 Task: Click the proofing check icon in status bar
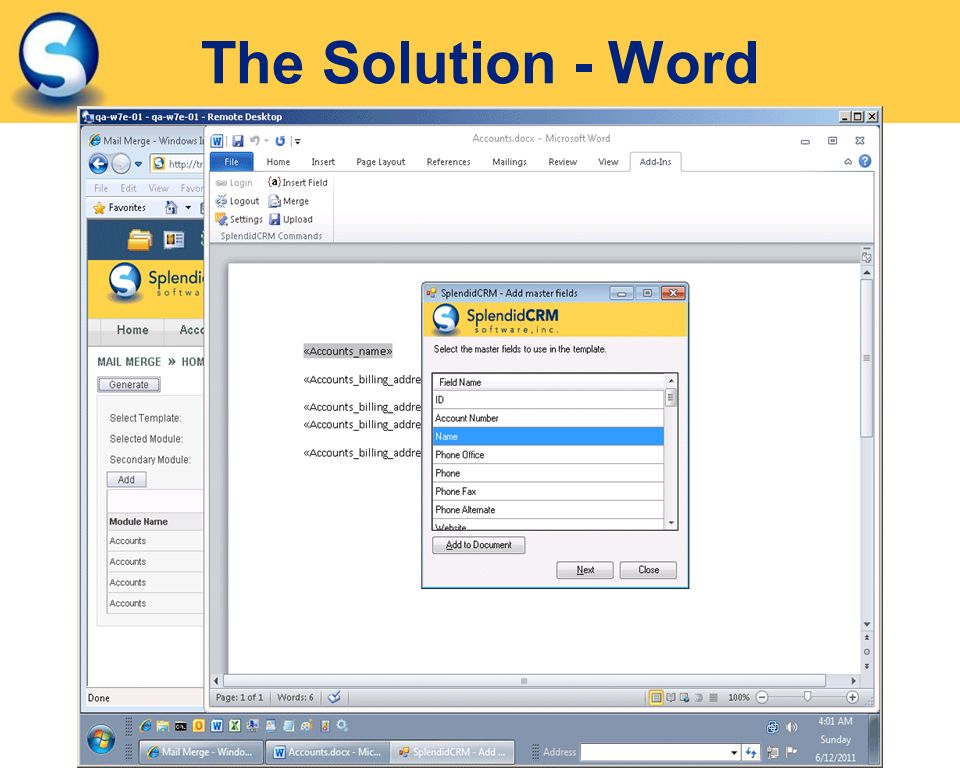pos(334,697)
